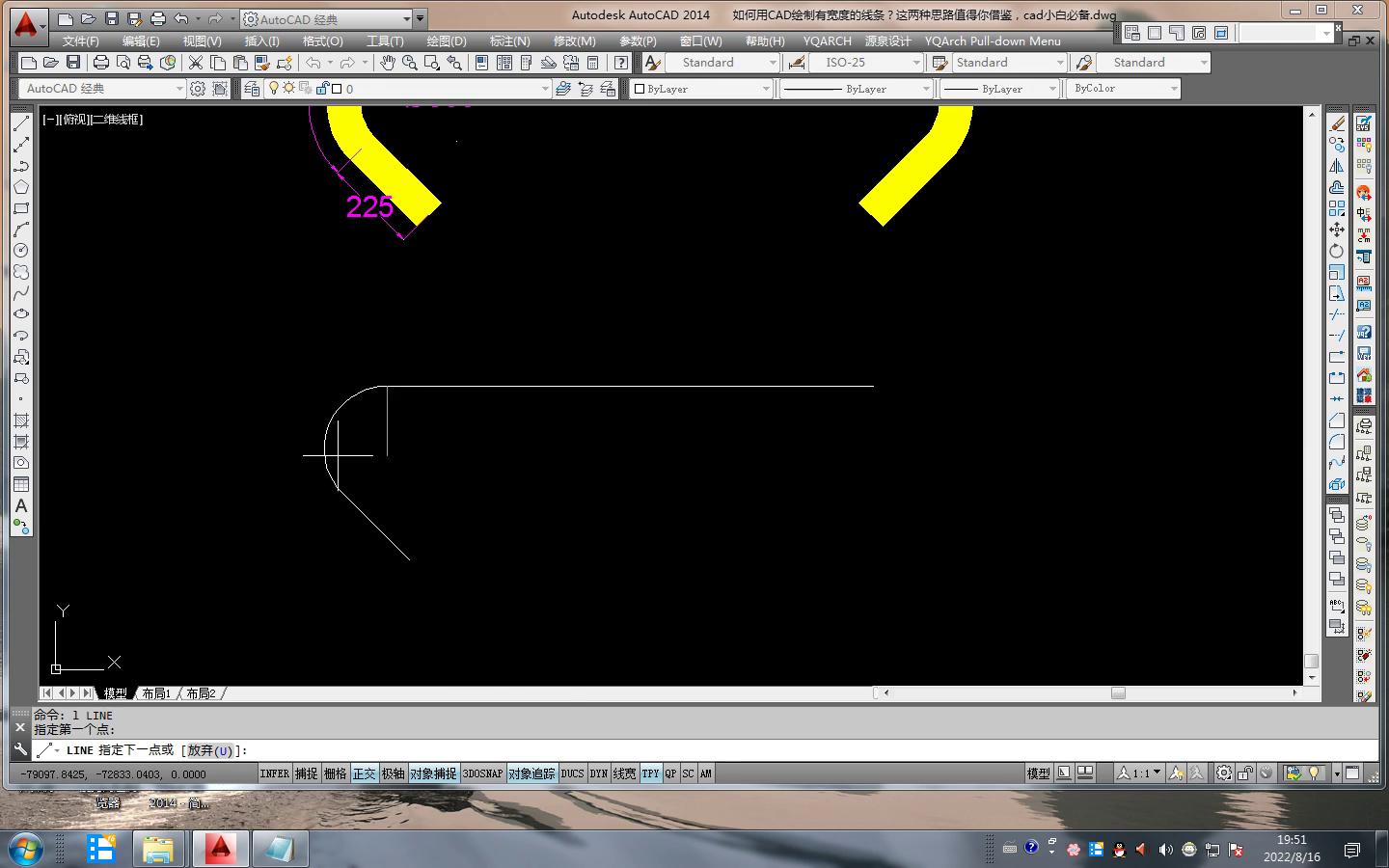Screen dimensions: 1389x868
Task: Choose the Polygon tool in draw toolbar
Action: (x=21, y=187)
